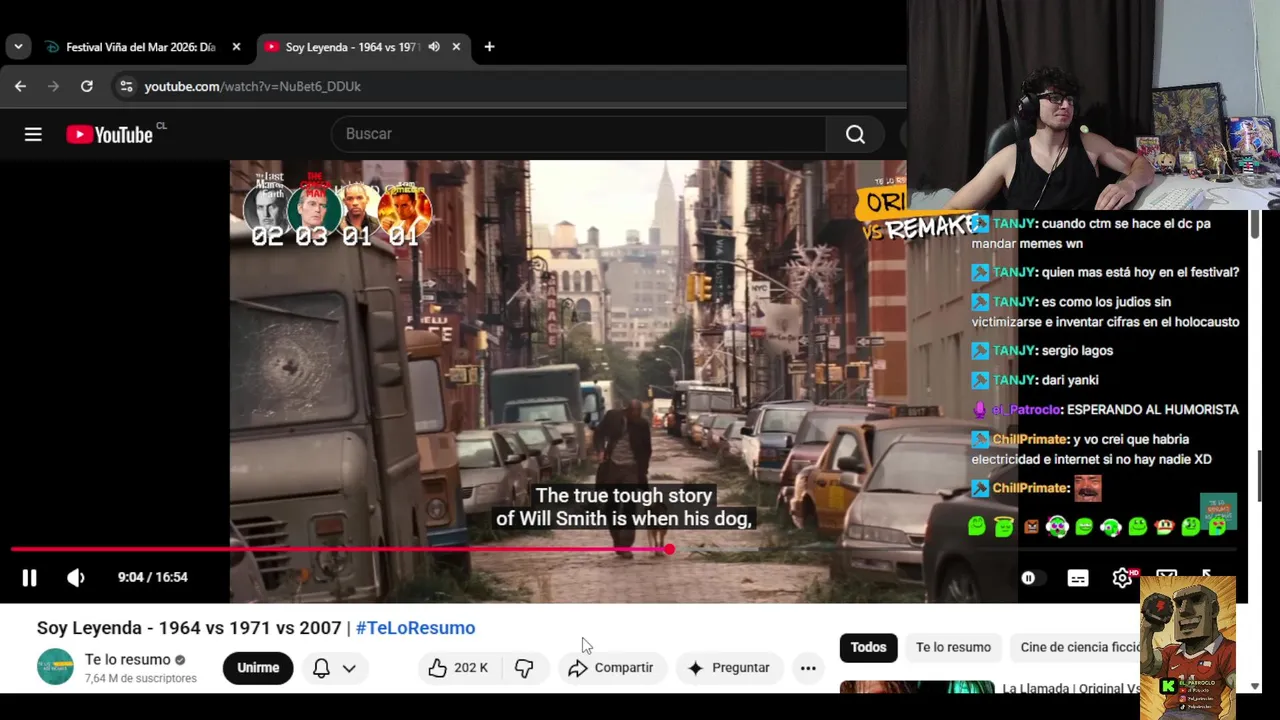Toggle subtitles closed captions
The width and height of the screenshot is (1280, 720).
coord(1077,578)
